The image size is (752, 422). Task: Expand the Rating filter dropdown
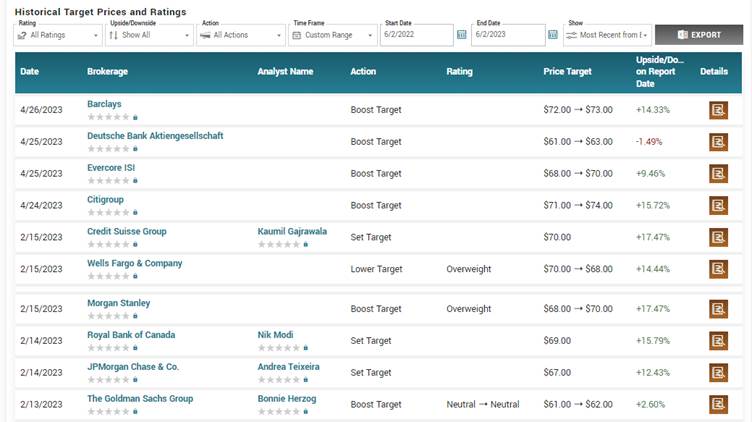click(58, 35)
